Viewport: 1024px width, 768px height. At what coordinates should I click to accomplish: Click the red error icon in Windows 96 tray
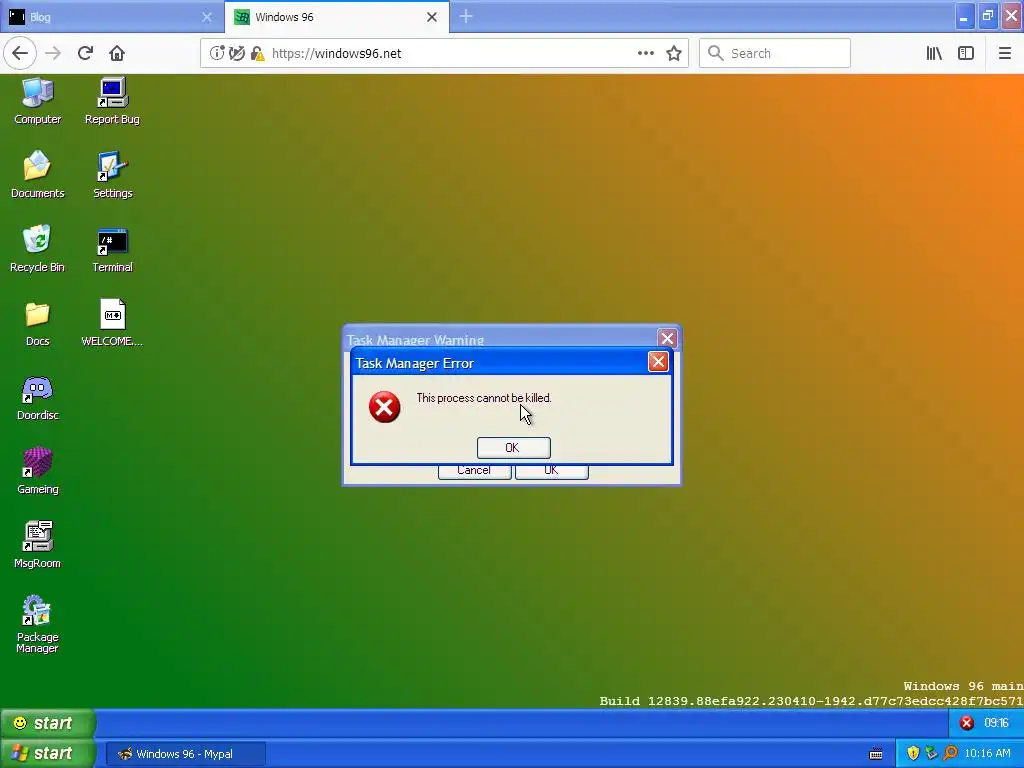pyautogui.click(x=967, y=723)
